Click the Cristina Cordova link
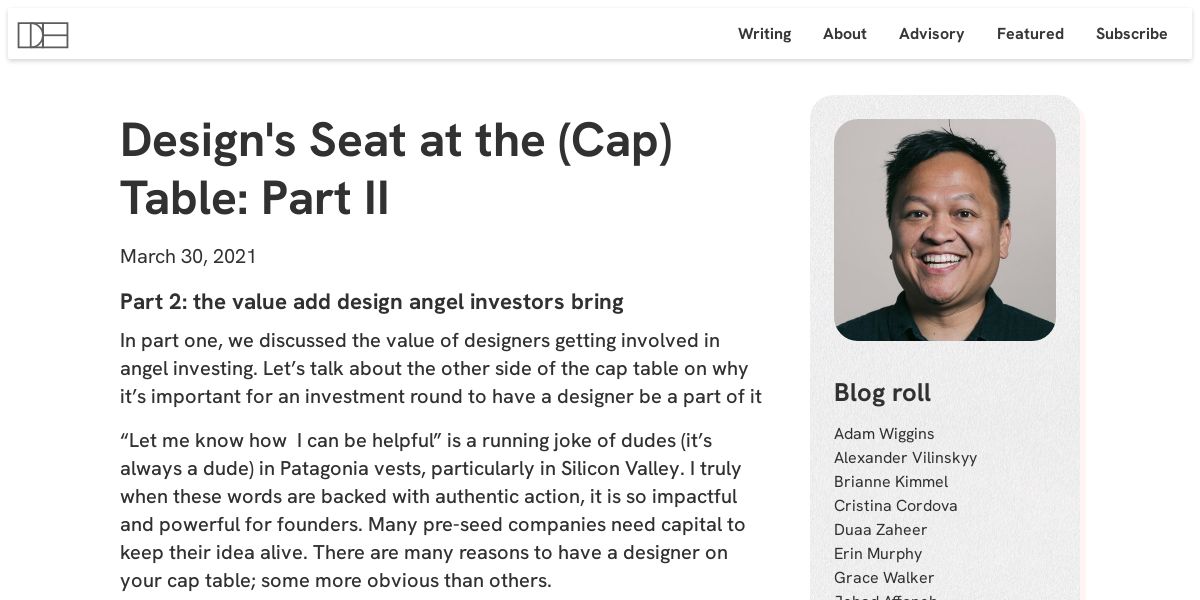 point(895,506)
